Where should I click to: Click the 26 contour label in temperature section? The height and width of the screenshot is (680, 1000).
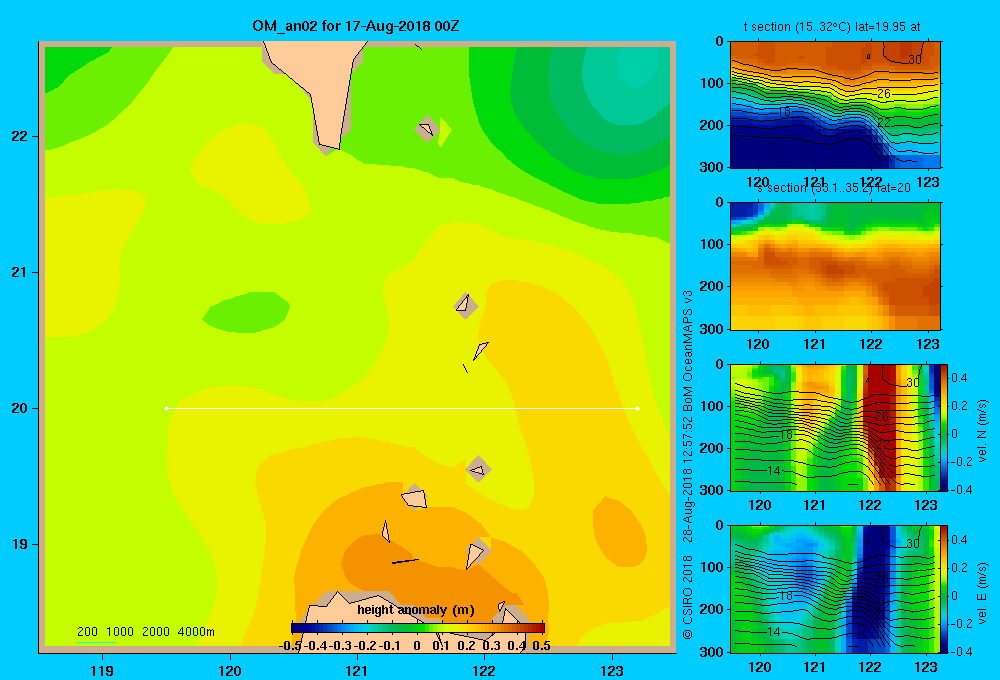(x=884, y=94)
